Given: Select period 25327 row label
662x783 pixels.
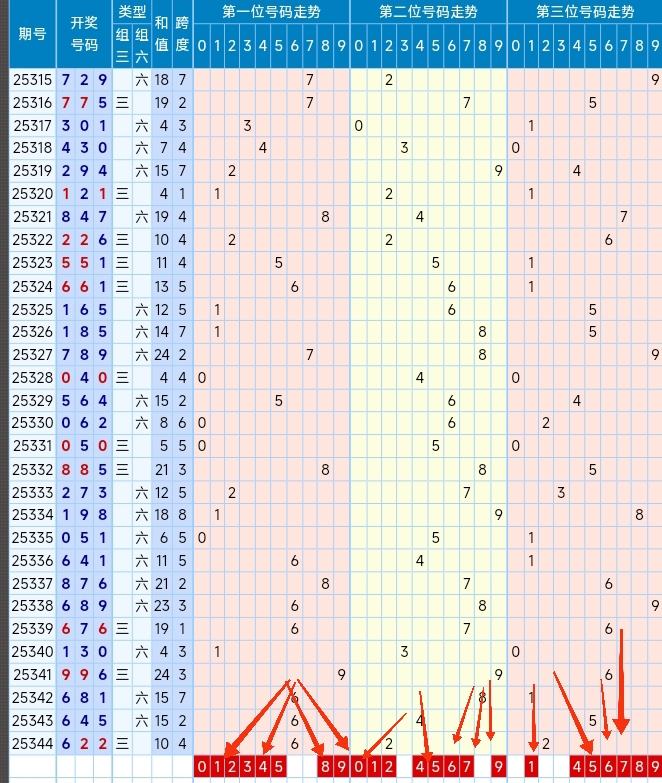Looking at the screenshot, I should 32,355.
